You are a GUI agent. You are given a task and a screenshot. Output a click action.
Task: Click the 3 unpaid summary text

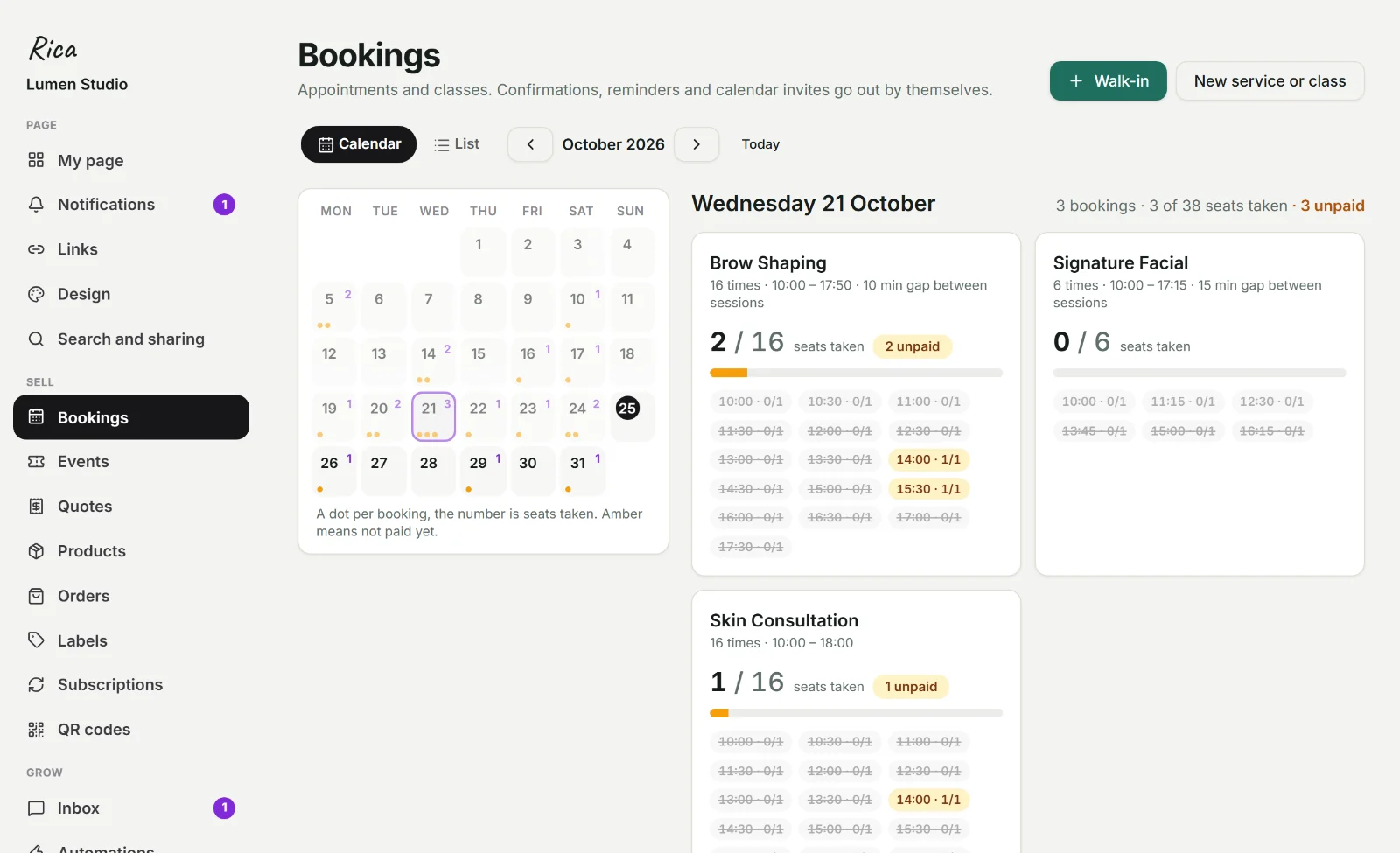(1333, 206)
